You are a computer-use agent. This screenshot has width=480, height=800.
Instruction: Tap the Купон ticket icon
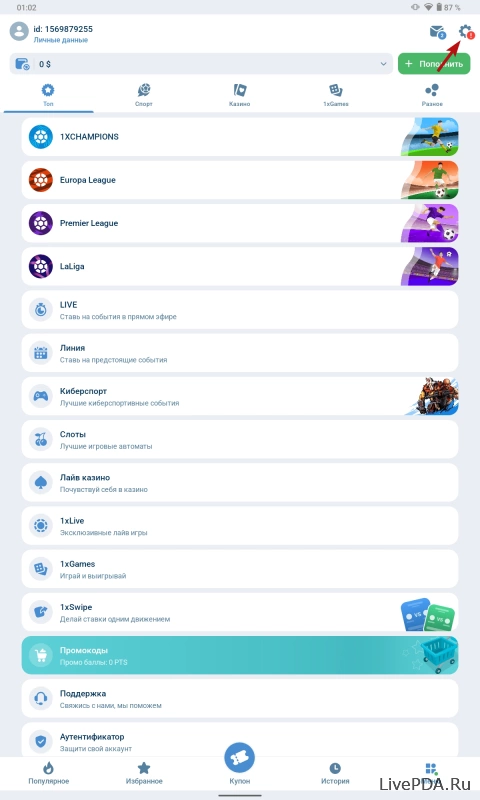(x=239, y=758)
